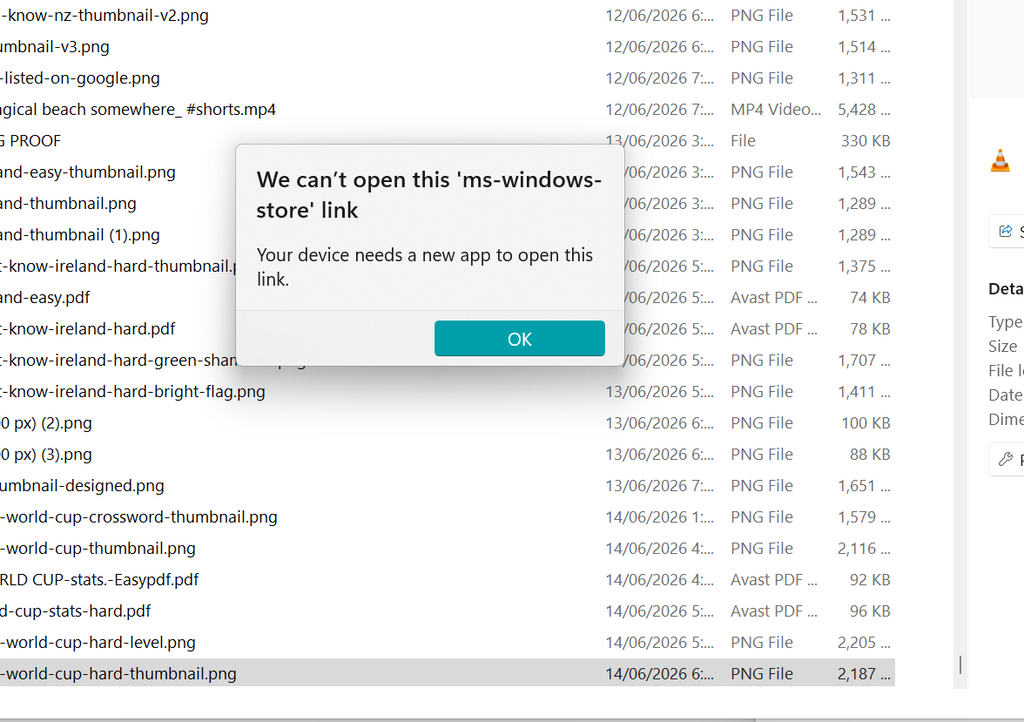Select the umbnail-v3.png file
This screenshot has width=1024, height=722.
tap(447, 46)
